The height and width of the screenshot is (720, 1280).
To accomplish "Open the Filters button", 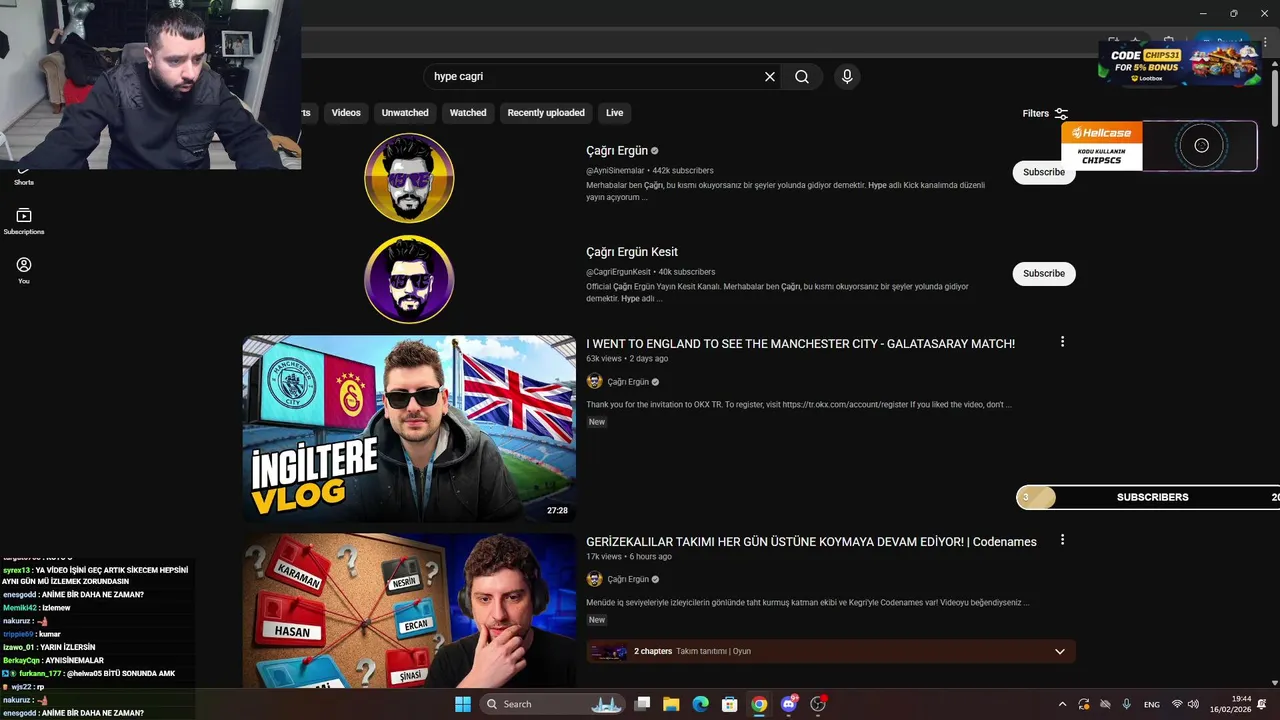I will pos(1045,114).
